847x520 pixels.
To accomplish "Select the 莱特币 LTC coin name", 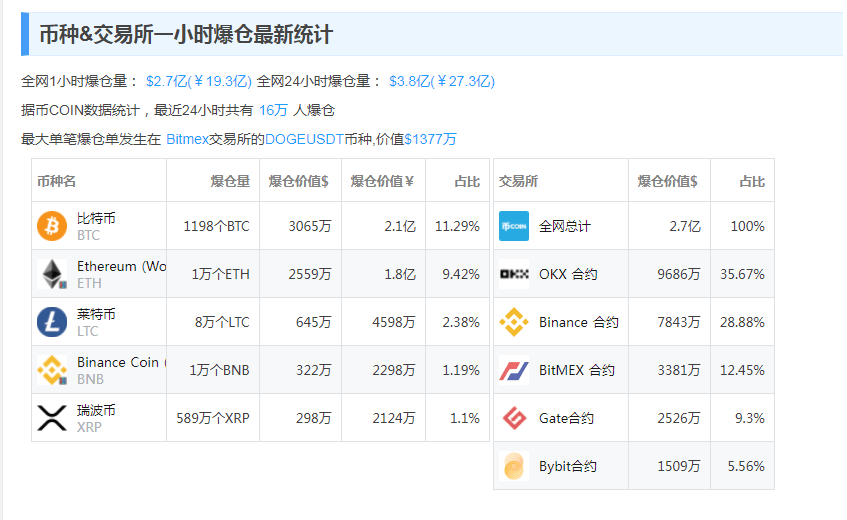I will (x=96, y=322).
